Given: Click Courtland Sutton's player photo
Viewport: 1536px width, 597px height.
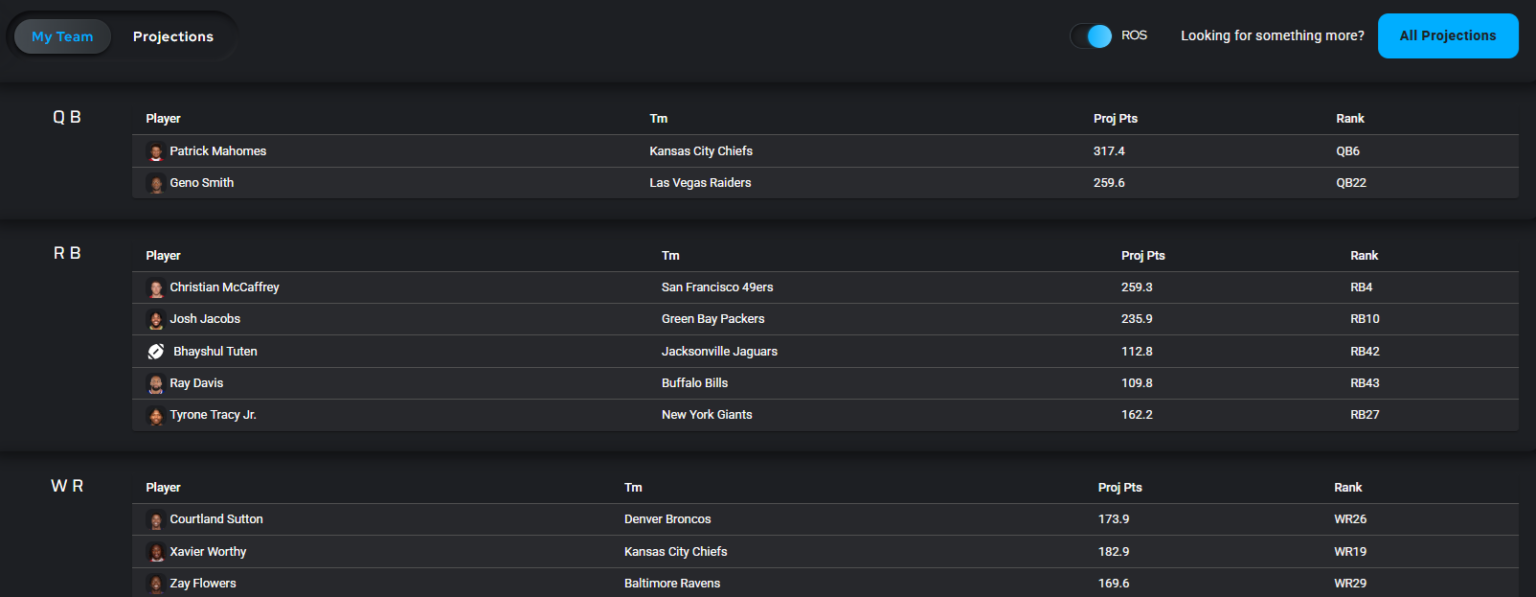Looking at the screenshot, I should point(156,519).
